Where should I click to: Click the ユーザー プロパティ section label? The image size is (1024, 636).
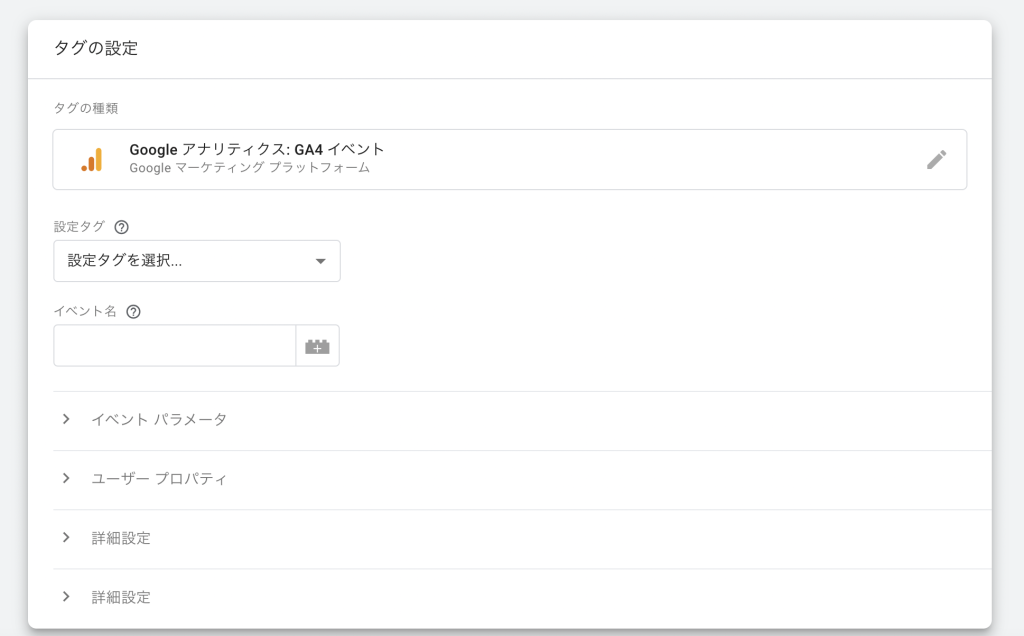coord(159,479)
